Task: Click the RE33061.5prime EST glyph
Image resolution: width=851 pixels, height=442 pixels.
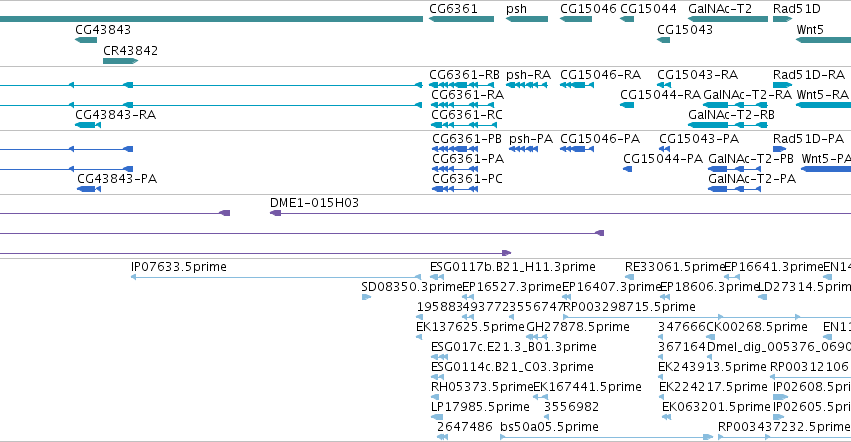Action: [x=630, y=277]
